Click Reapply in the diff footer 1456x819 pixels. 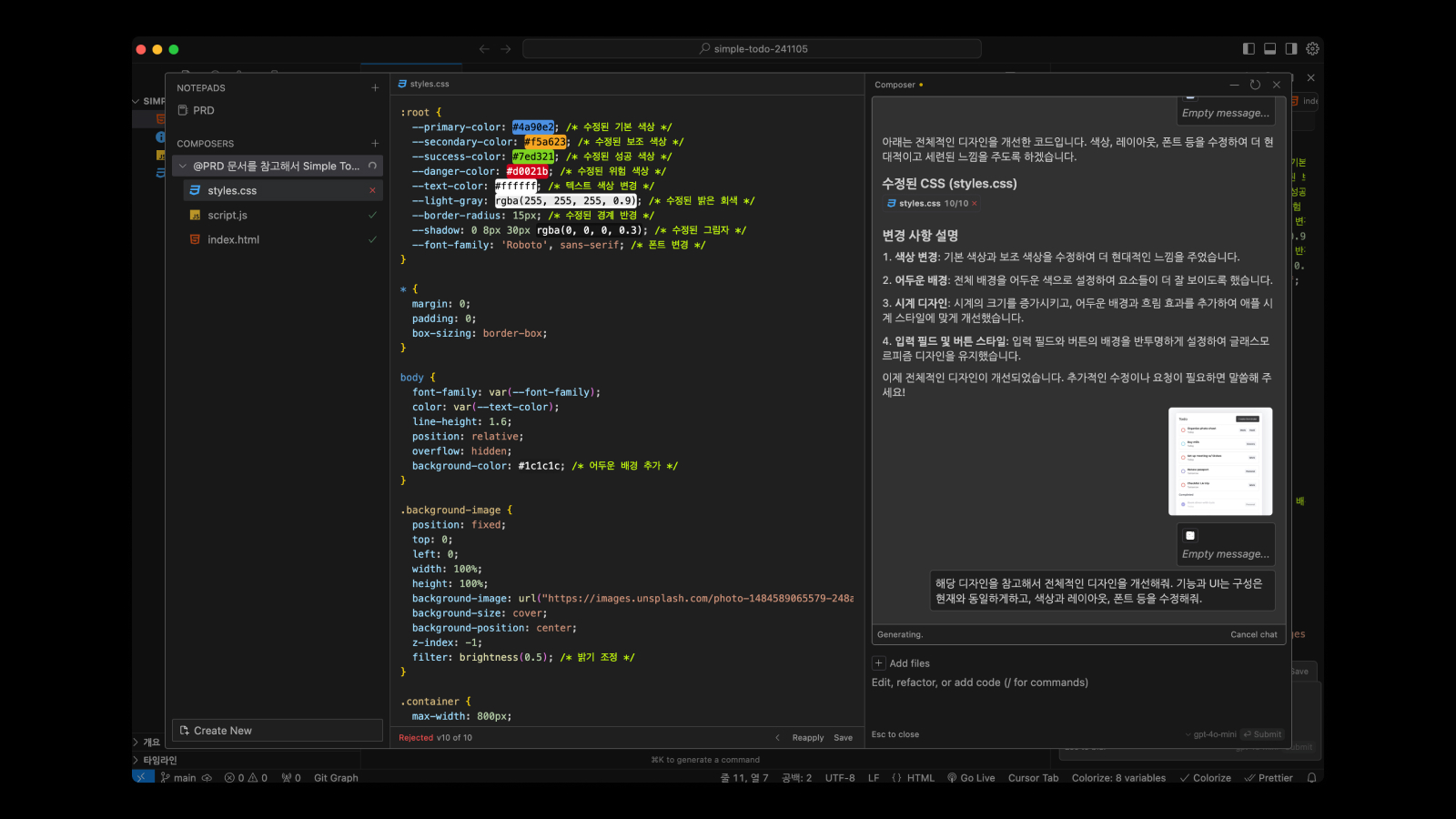[x=808, y=738]
